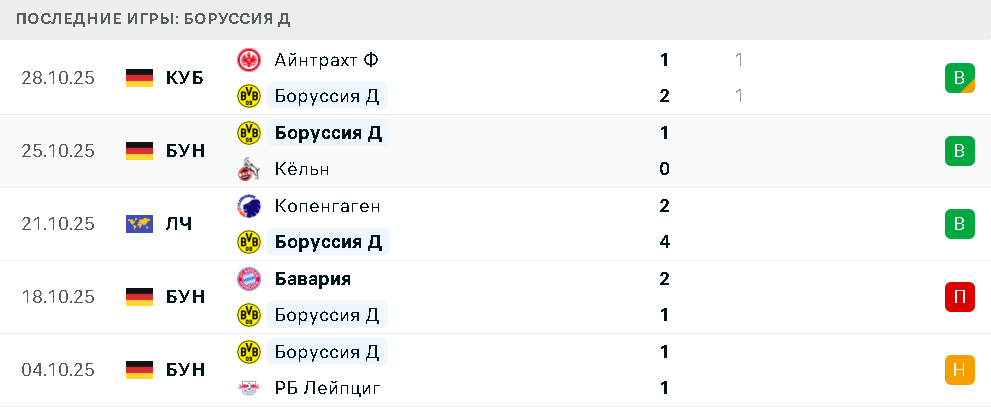This screenshot has height=409, width=991.
Task: Open the Копенгаген team link
Action: [327, 206]
